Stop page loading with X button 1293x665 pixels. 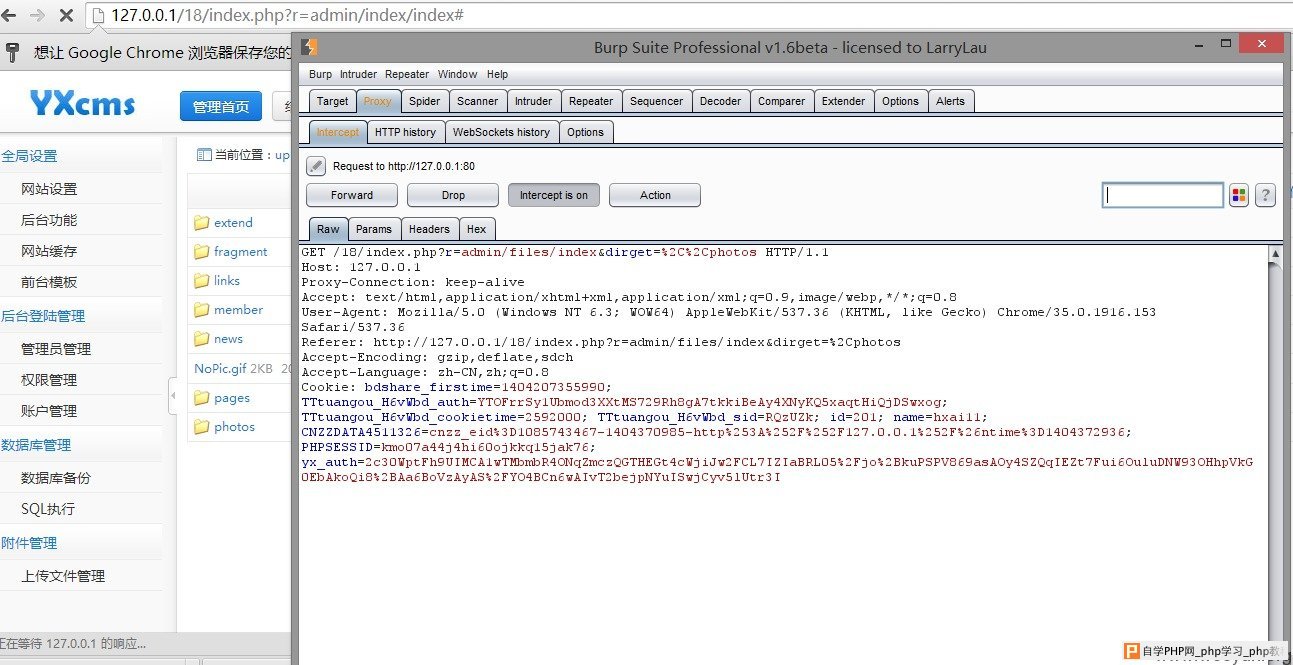(66, 16)
